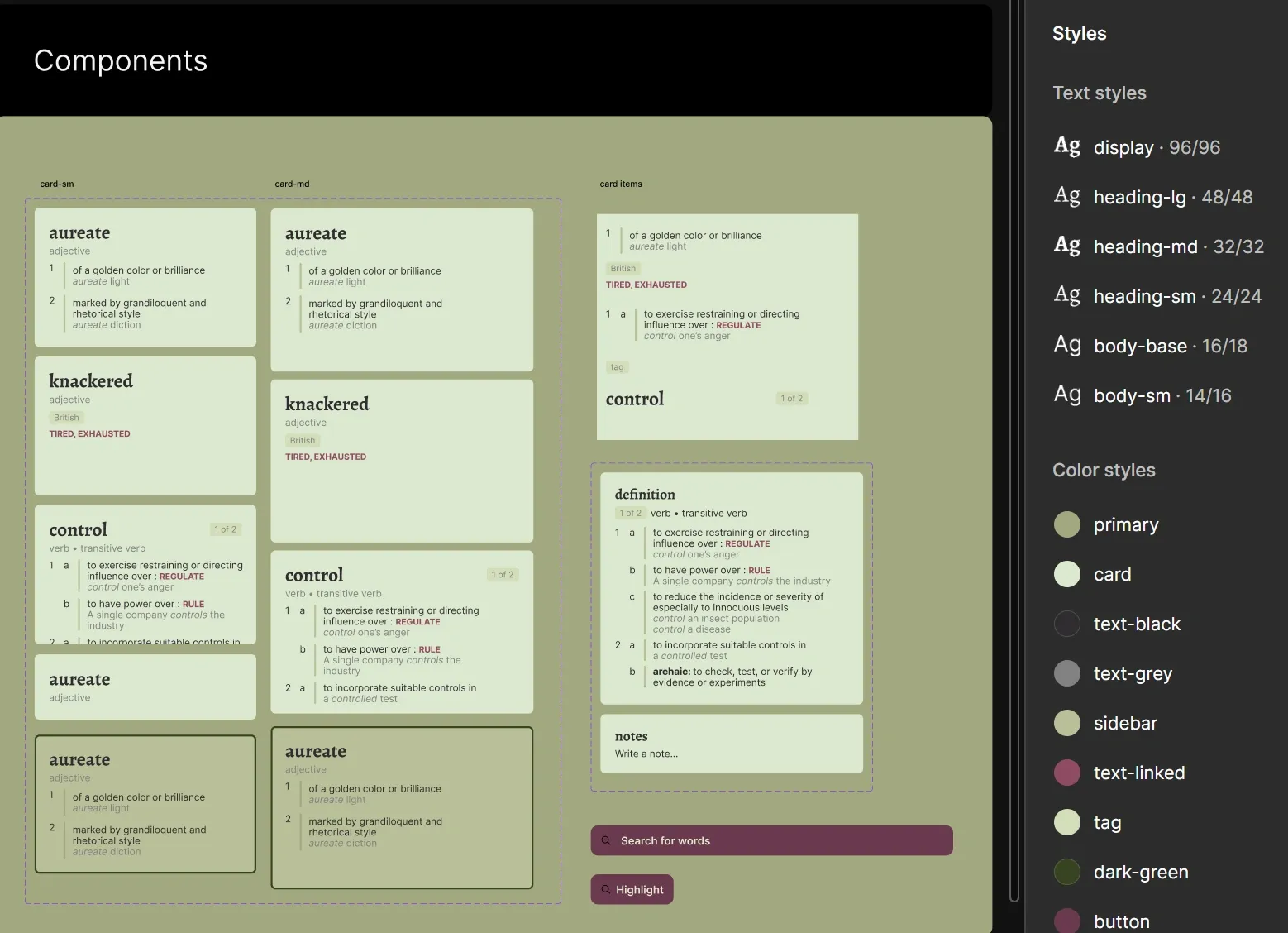This screenshot has height=933, width=1288.
Task: Select the short aureate card with only adjective
Action: point(145,687)
